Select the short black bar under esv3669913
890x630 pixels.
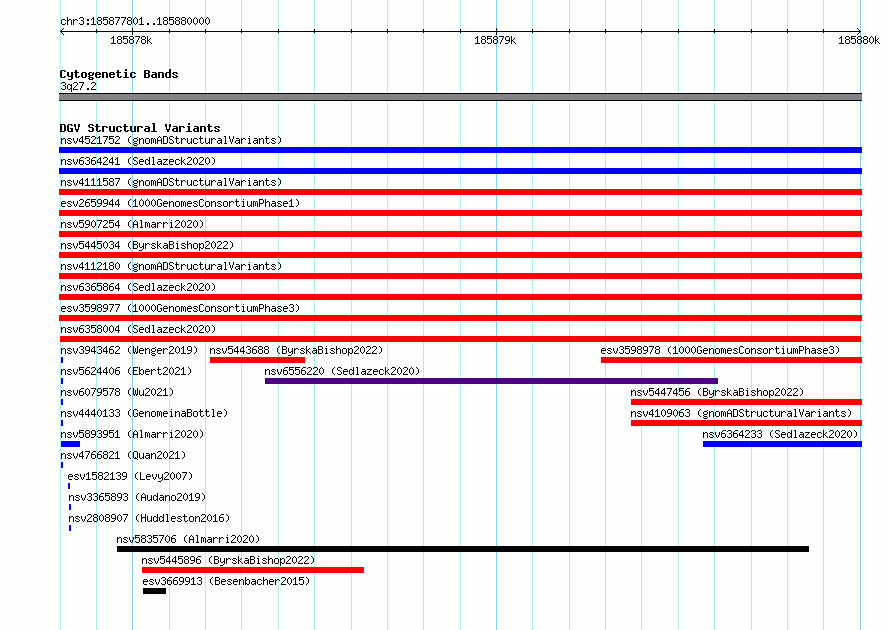tap(154, 591)
